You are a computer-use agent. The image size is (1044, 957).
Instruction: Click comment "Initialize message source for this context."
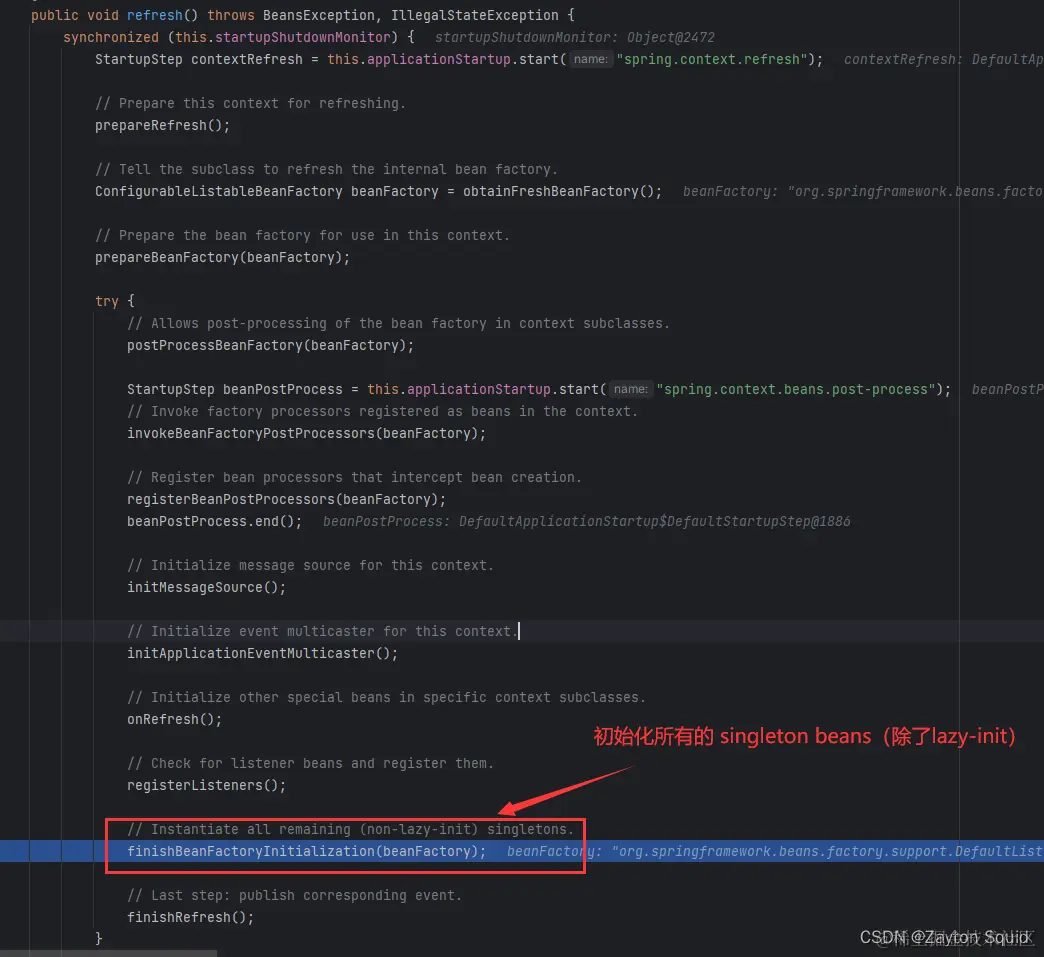[310, 565]
